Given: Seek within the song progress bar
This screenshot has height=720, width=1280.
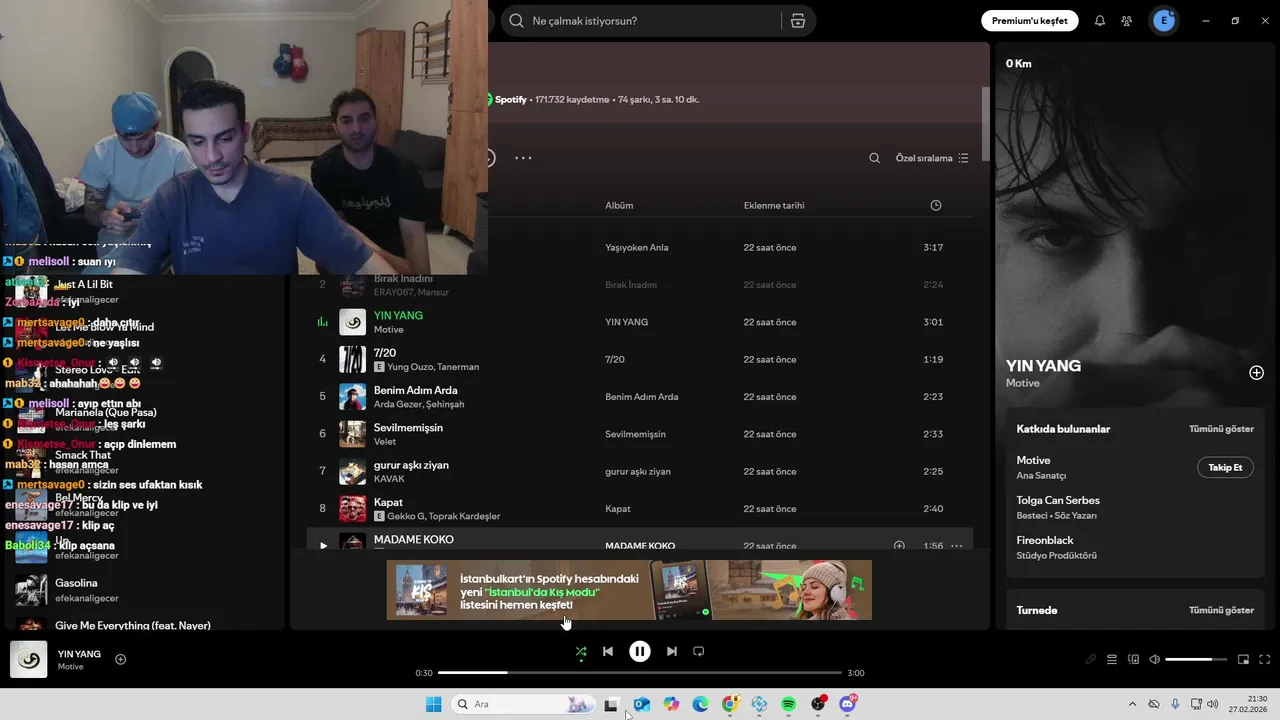Looking at the screenshot, I should pyautogui.click(x=640, y=673).
